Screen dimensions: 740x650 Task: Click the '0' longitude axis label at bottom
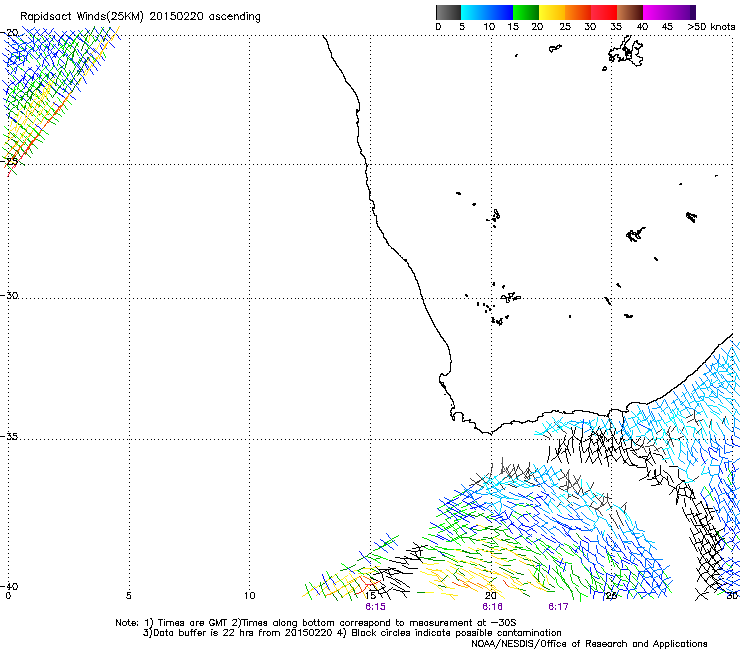(x=8, y=595)
